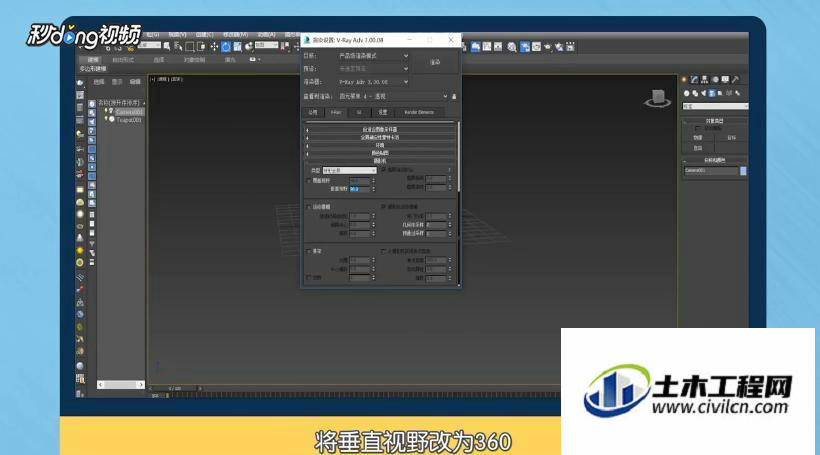Click the Camera001 name field in command panel
This screenshot has height=455, width=820.
[711, 170]
